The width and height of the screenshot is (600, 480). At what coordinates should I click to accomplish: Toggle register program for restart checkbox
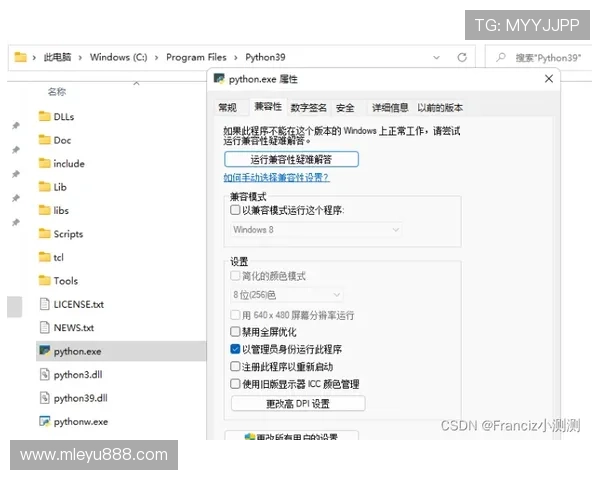pyautogui.click(x=235, y=366)
